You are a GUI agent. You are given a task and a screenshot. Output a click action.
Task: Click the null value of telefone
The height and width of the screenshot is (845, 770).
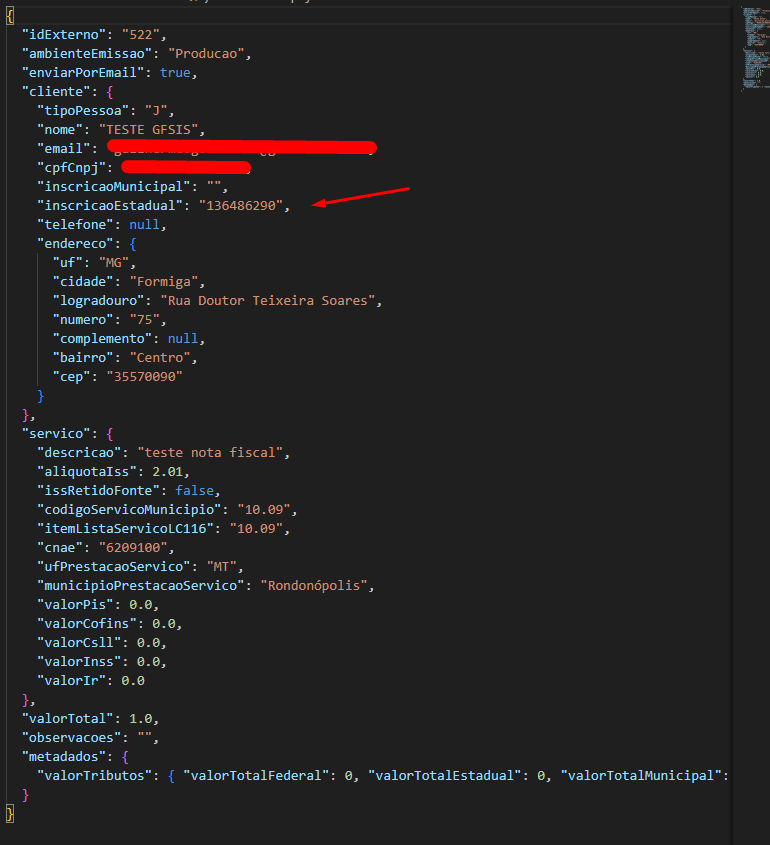pos(145,225)
